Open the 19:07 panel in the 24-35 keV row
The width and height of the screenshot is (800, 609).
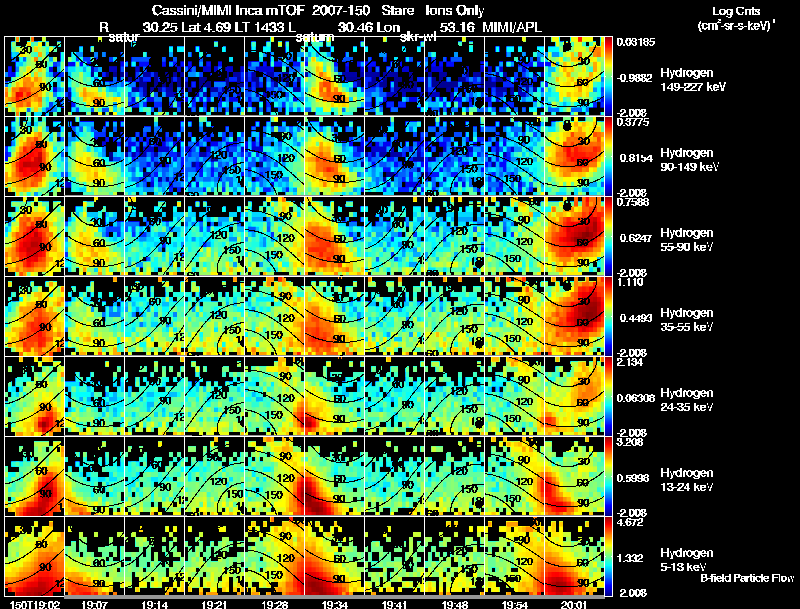click(x=94, y=396)
